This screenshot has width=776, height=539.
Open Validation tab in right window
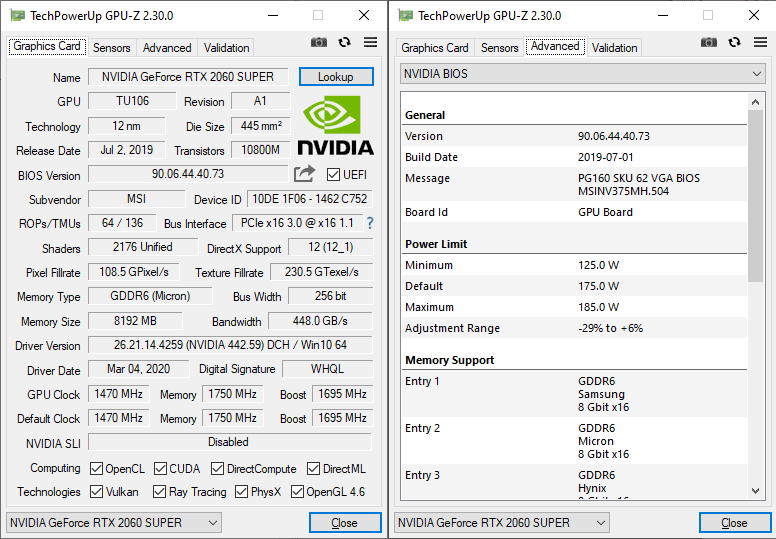click(615, 48)
